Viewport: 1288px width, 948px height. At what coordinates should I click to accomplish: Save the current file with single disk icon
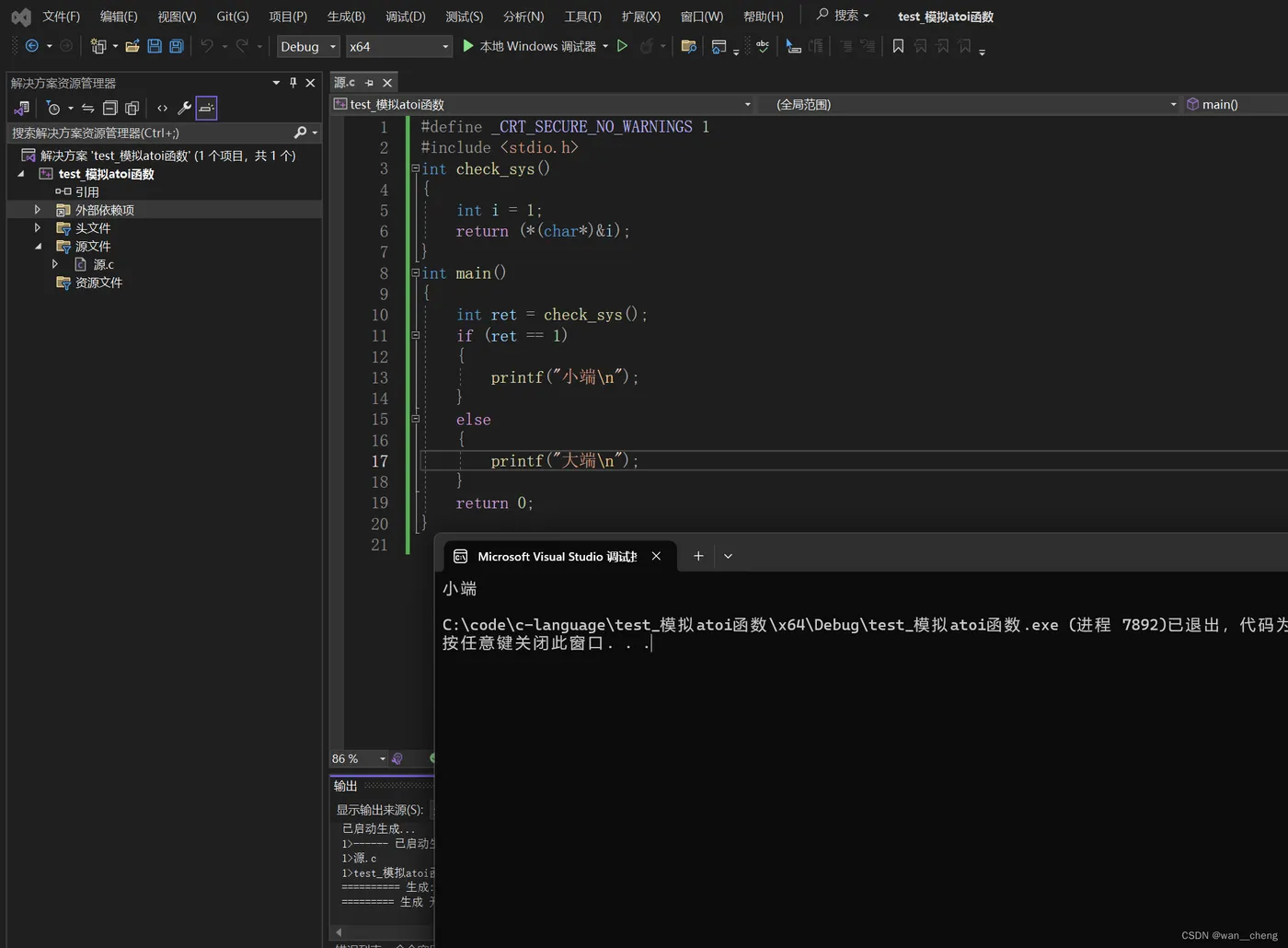[x=155, y=46]
